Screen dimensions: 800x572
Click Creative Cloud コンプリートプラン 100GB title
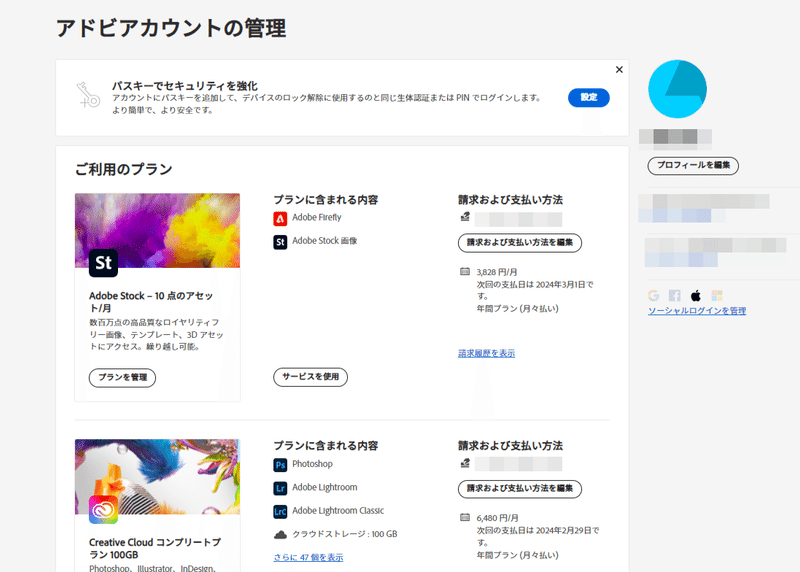click(x=155, y=549)
